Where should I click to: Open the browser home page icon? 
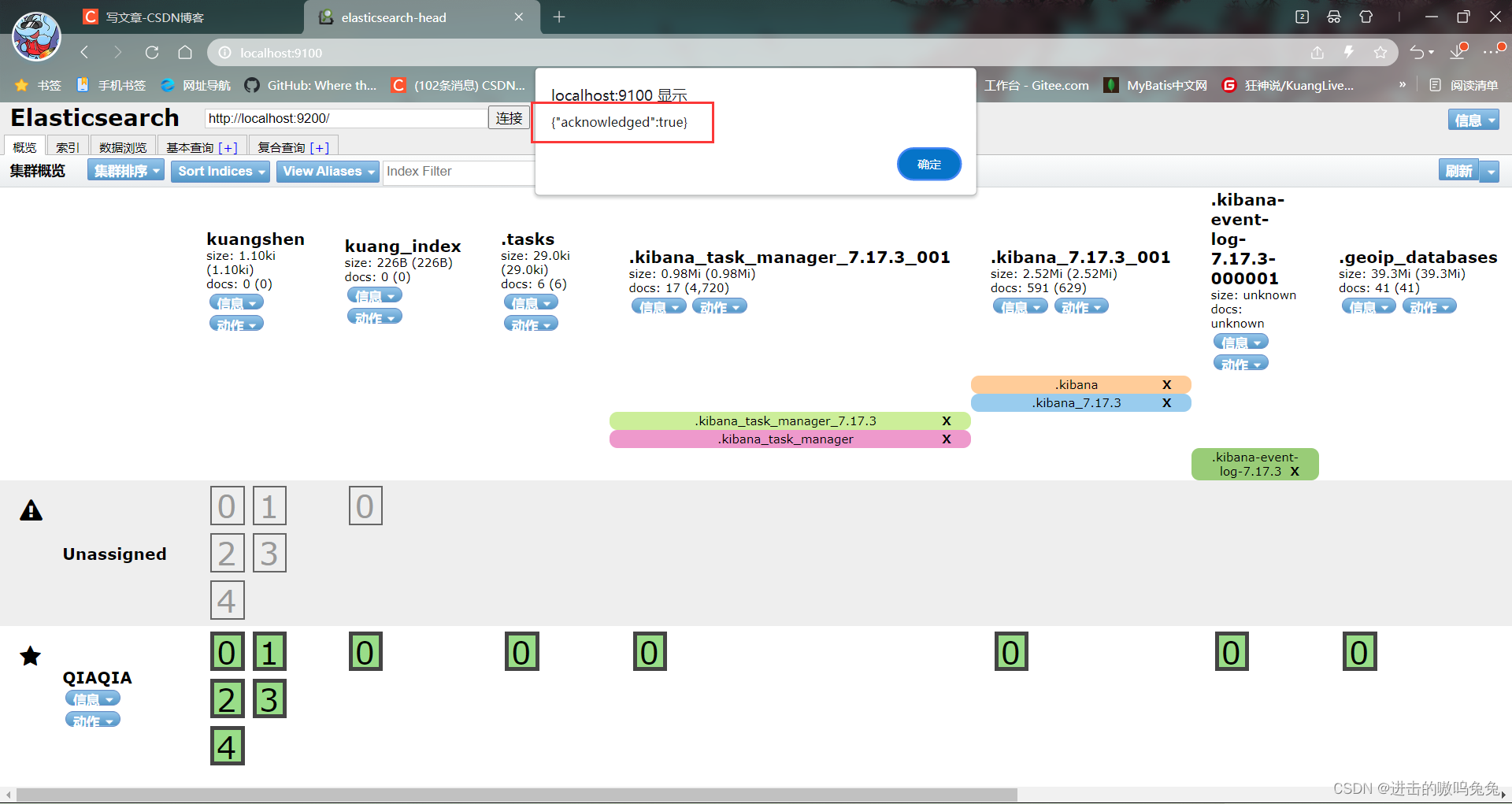185,53
